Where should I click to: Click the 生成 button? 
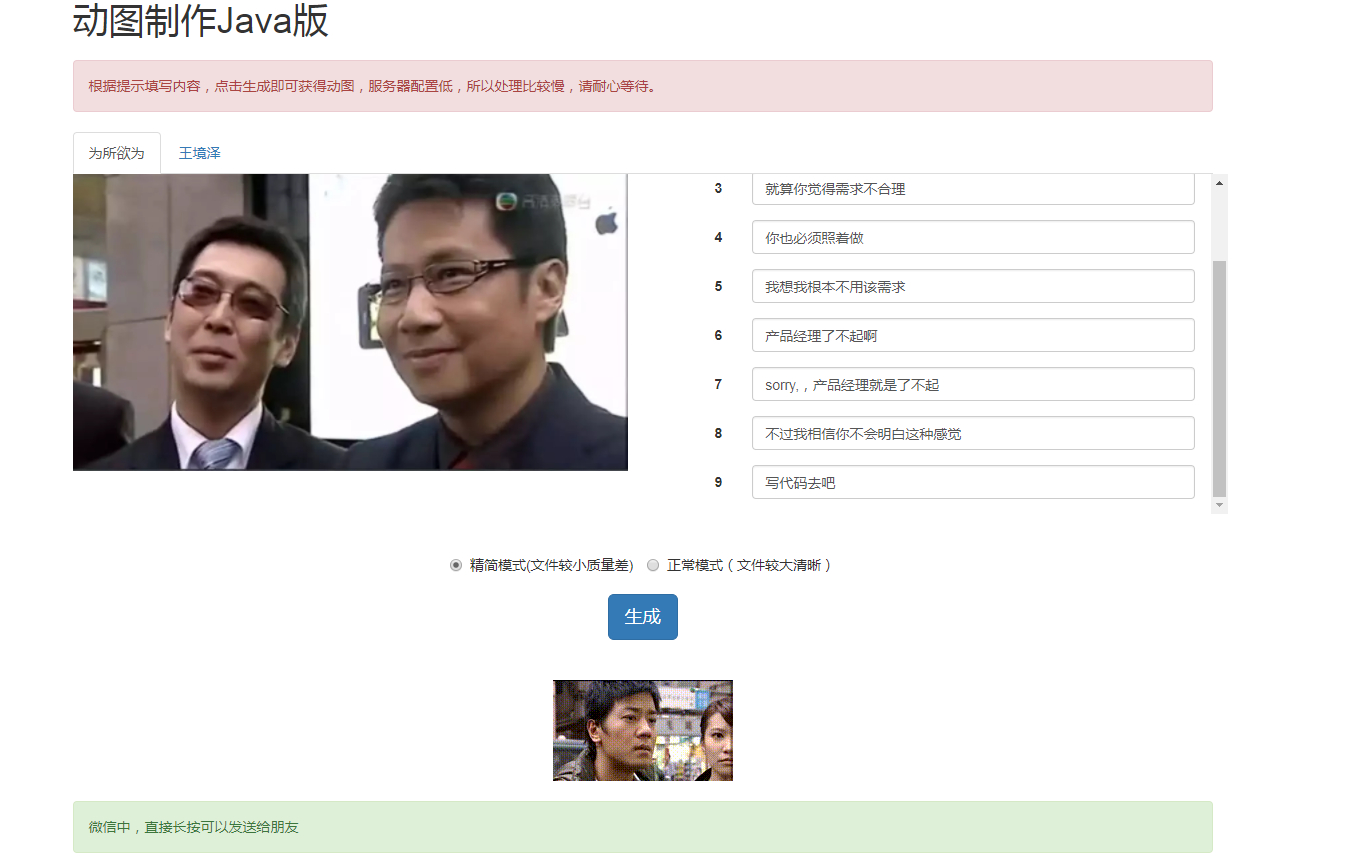(643, 617)
